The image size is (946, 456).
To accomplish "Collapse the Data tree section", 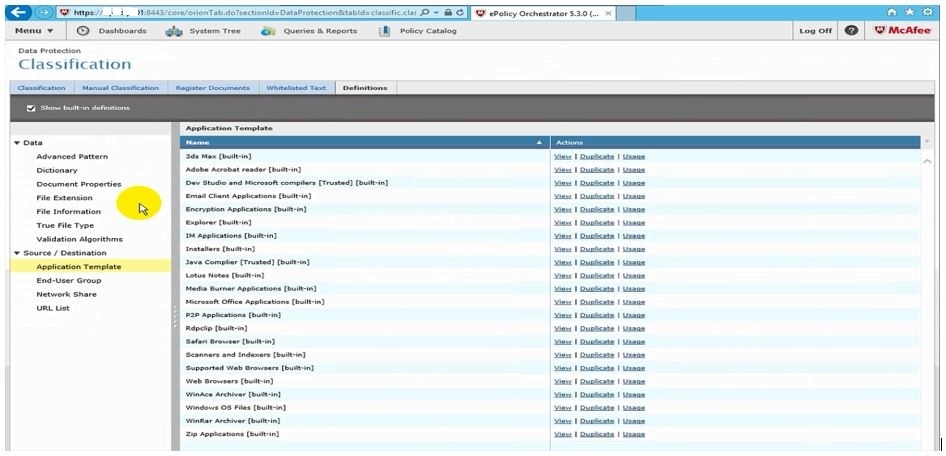I will [x=17, y=143].
